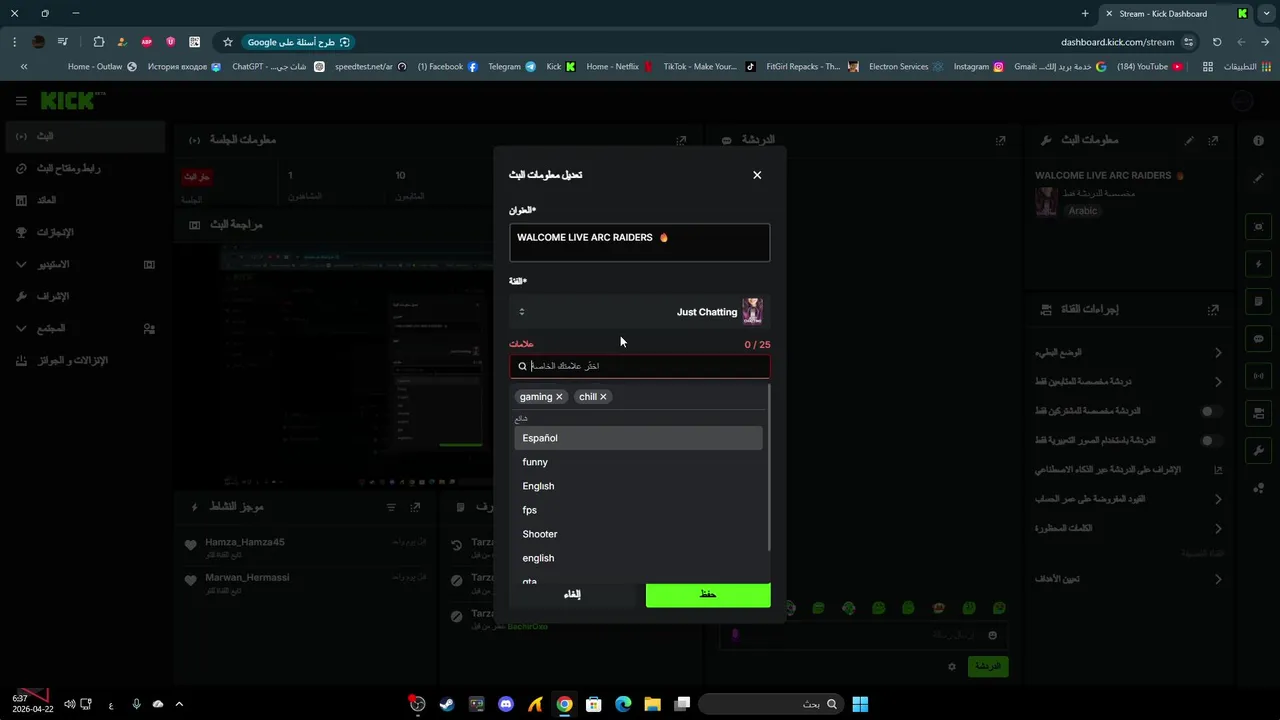Viewport: 1280px width, 720px height.
Task: Remove the chill tag
Action: coord(603,397)
